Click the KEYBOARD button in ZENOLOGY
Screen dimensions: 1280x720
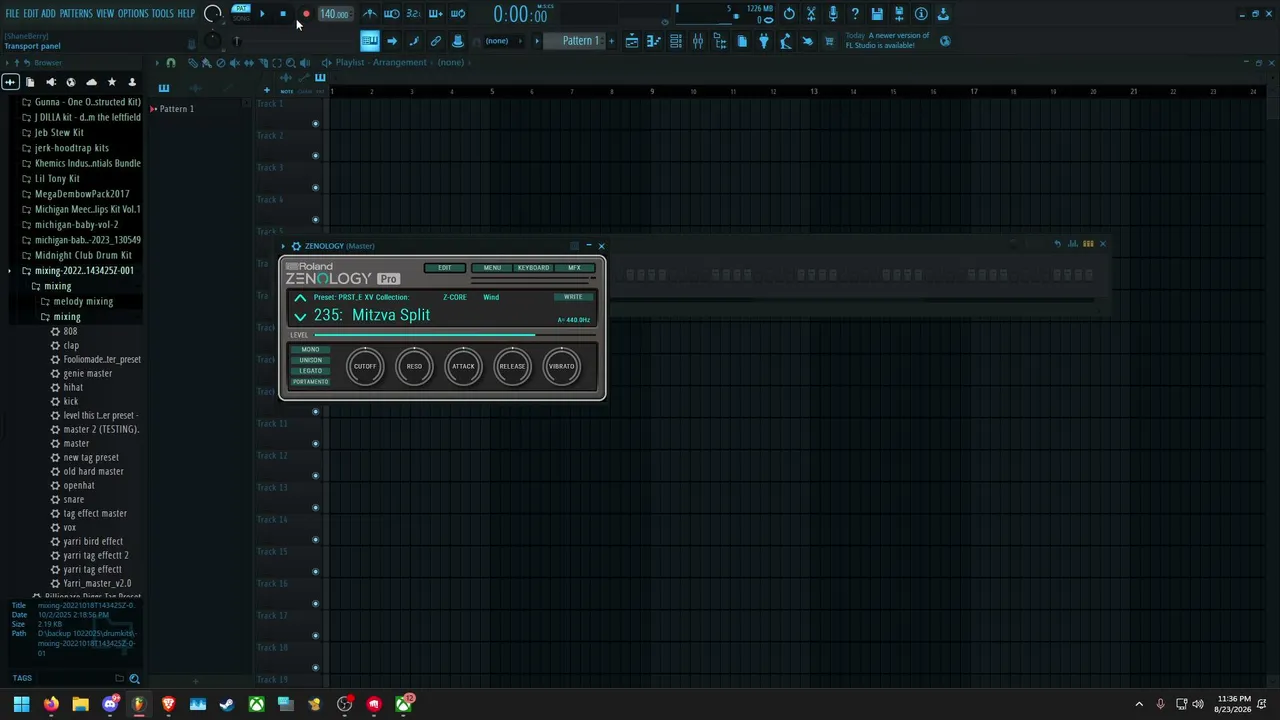(x=533, y=268)
